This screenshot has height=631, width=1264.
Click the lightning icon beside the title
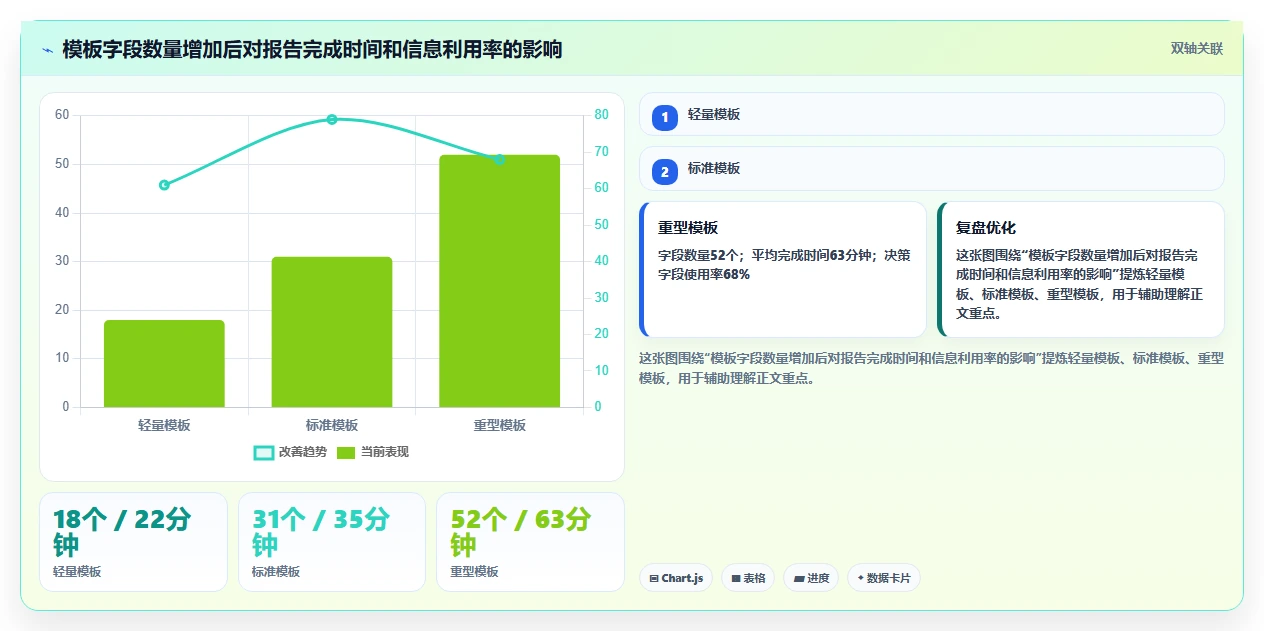tap(48, 50)
